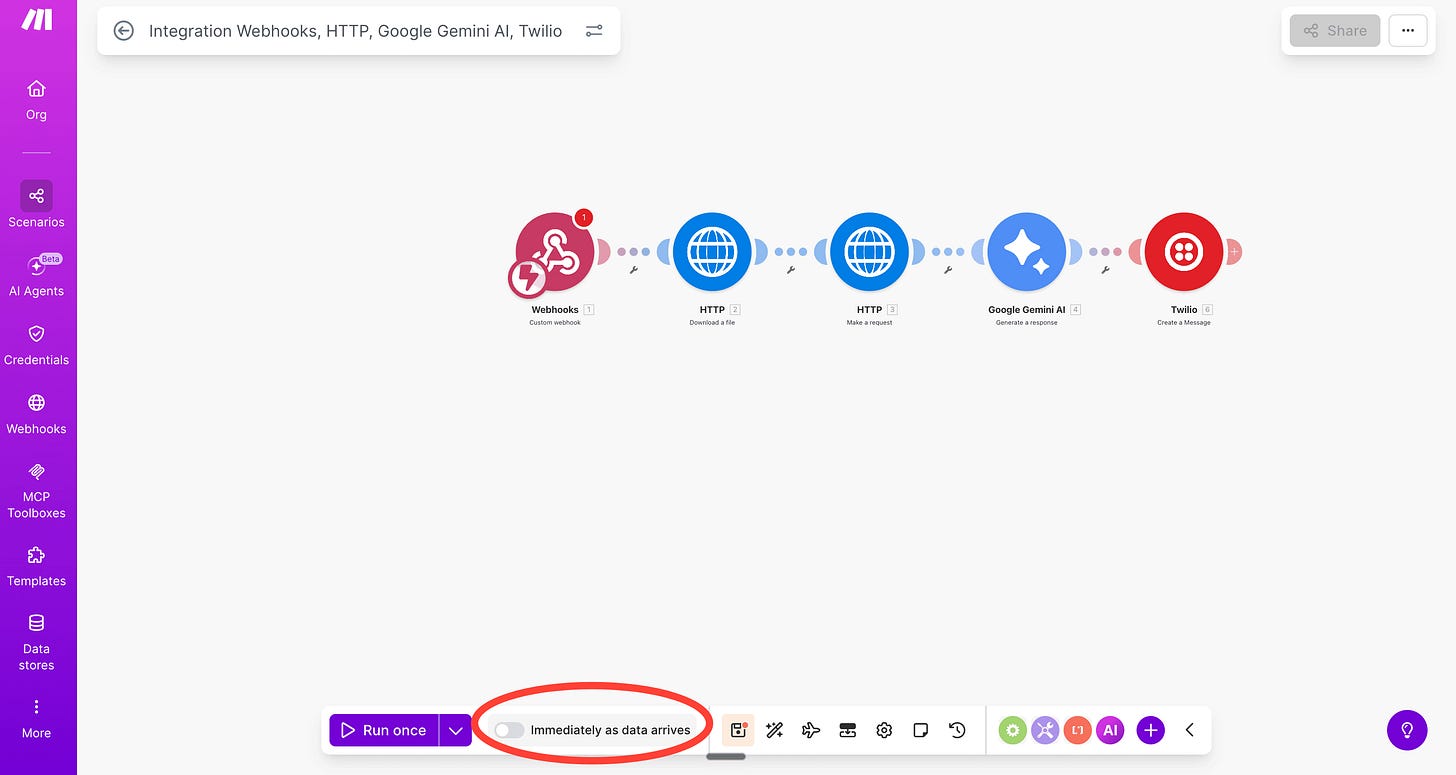Open the More menu in the sidebar
The width and height of the screenshot is (1456, 775).
click(36, 719)
